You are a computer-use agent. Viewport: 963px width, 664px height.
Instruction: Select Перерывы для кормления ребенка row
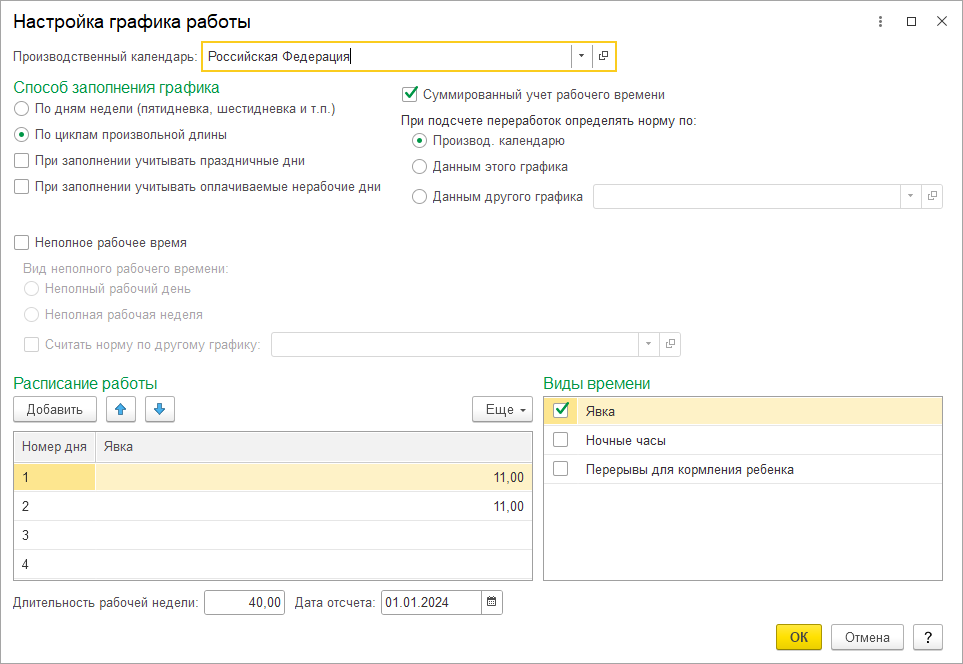pos(743,469)
